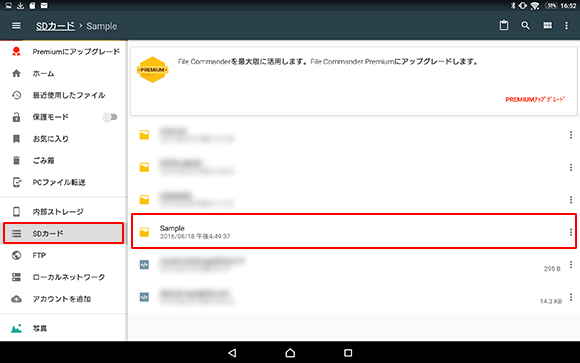Tap the PC file transfer icon

click(x=17, y=182)
